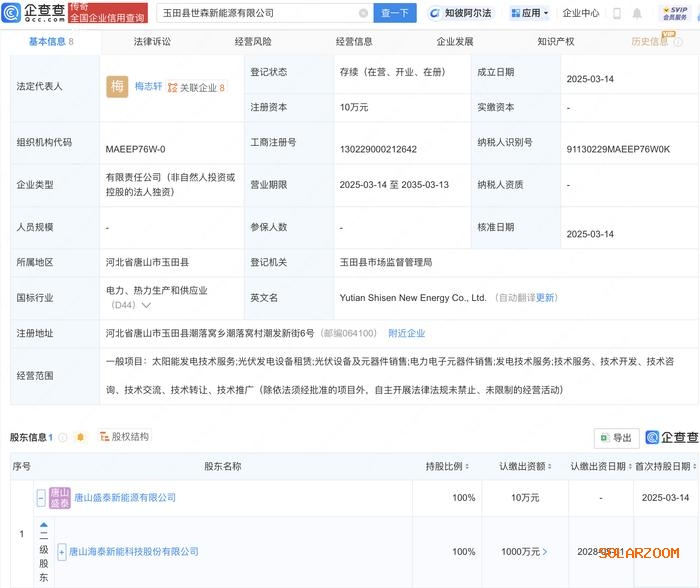The width and height of the screenshot is (700, 588).
Task: Expand 1000万元 subscribed capital details
Action: point(544,552)
